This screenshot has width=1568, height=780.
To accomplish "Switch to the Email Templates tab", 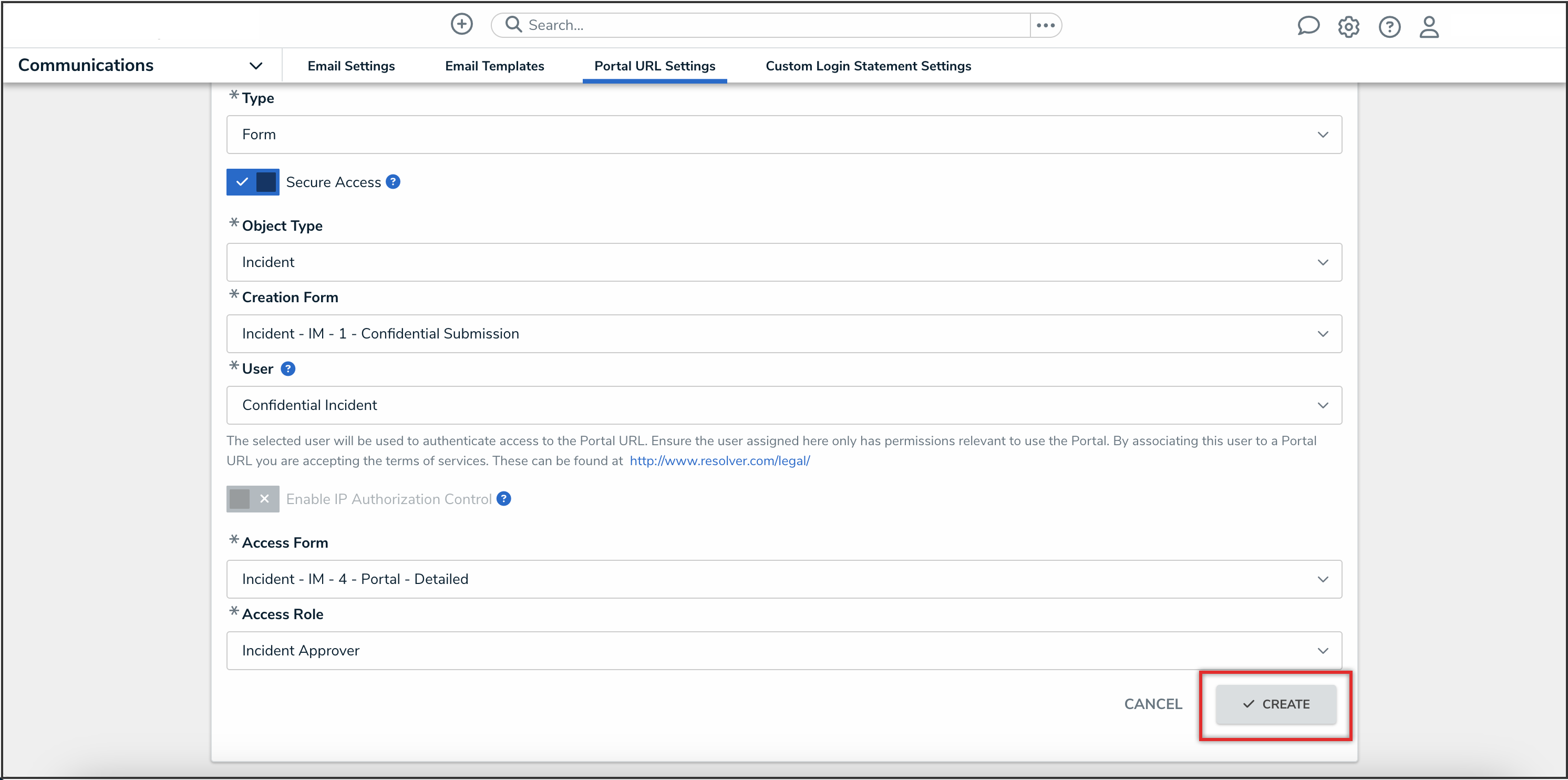I will 494,66.
